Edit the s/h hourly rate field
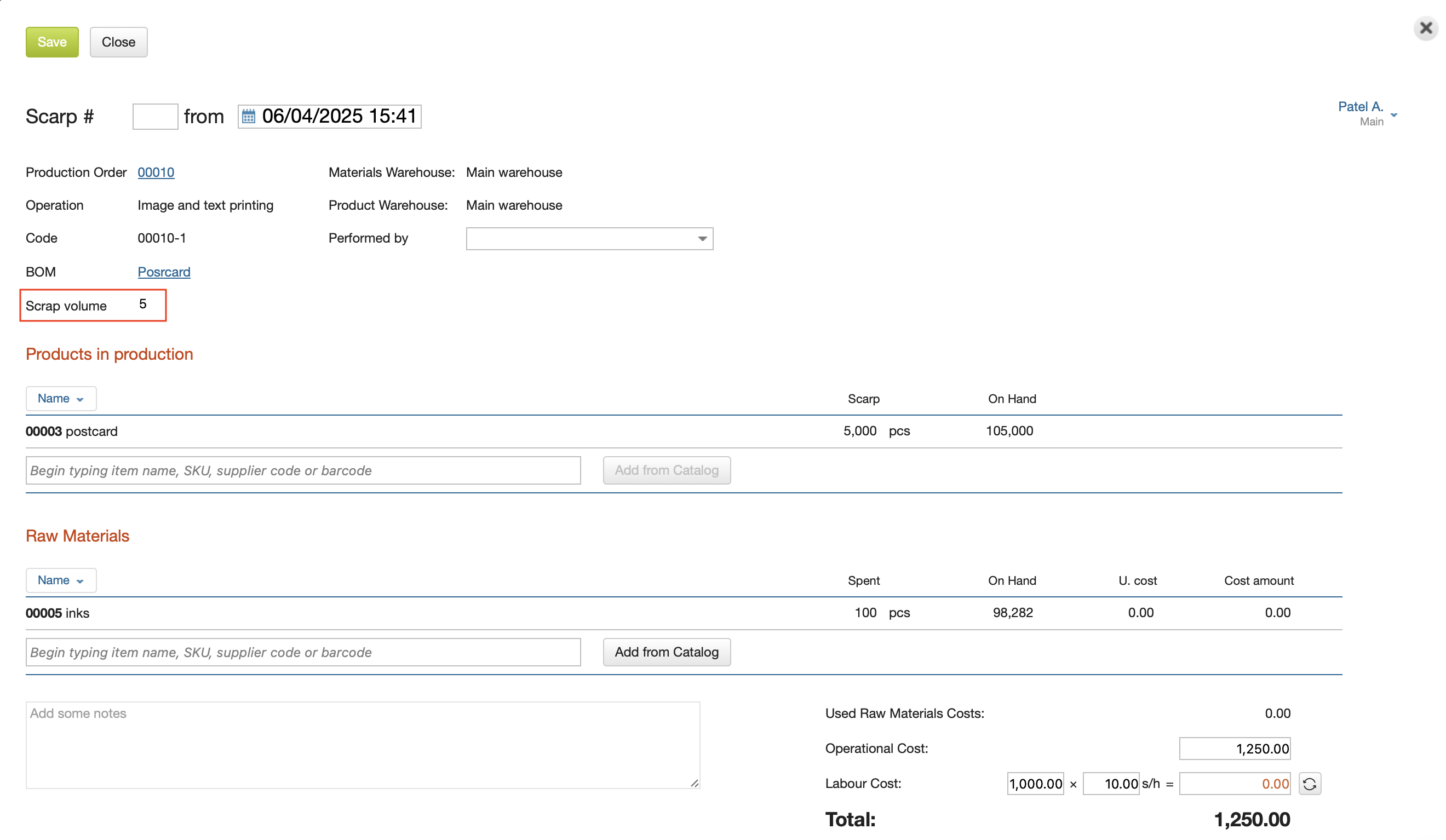1446x840 pixels. [x=1111, y=783]
